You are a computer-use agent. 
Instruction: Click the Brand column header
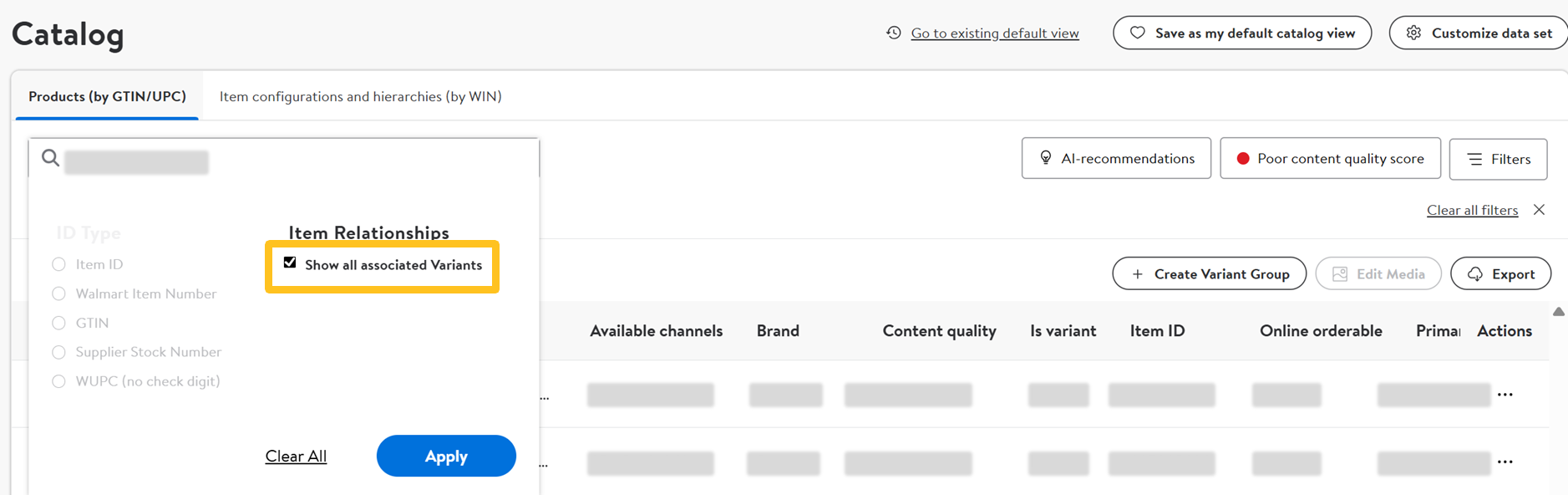tap(778, 331)
